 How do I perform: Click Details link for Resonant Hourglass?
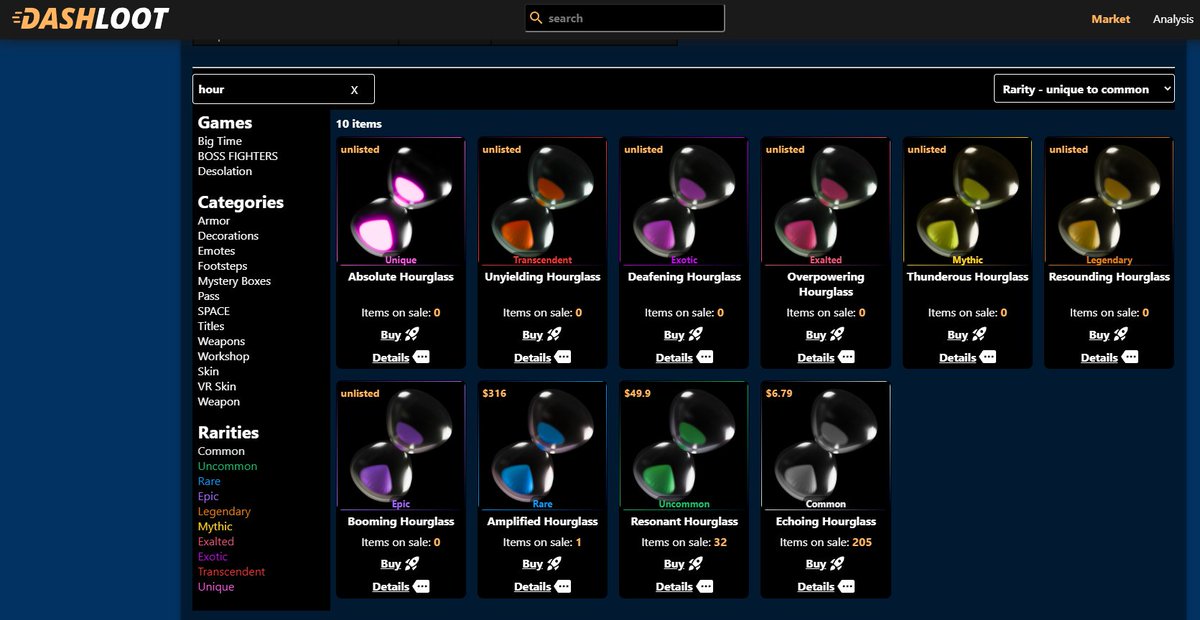click(x=674, y=587)
